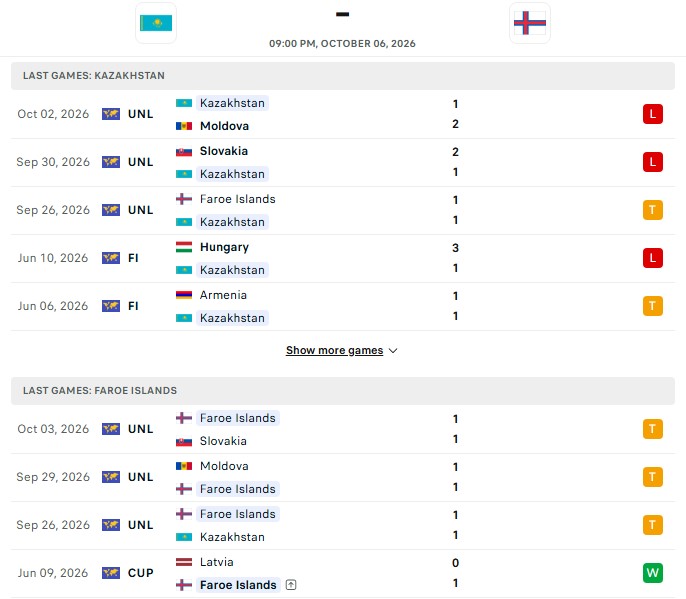Click the Armenia flag icon
The width and height of the screenshot is (686, 599).
184,295
